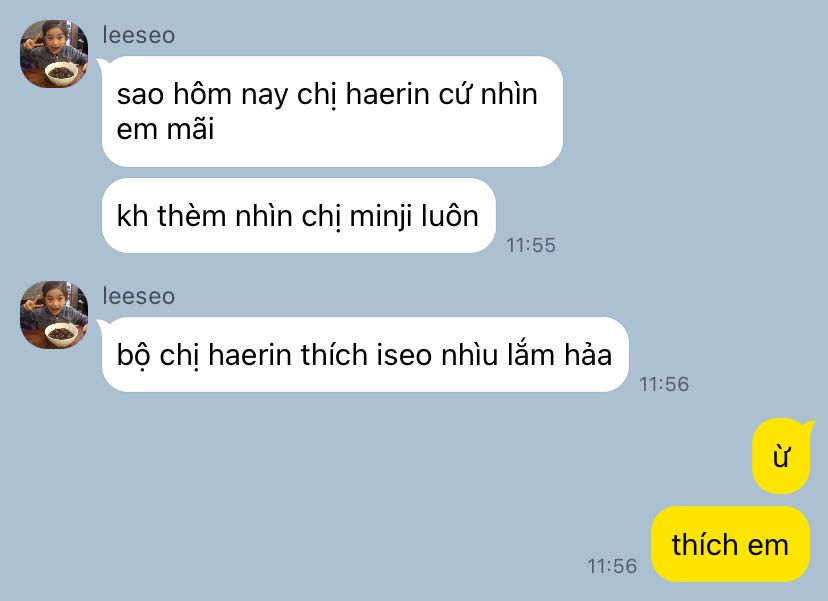Click the food bowl in the top avatar
Viewport: 828px width, 601px height.
point(62,73)
